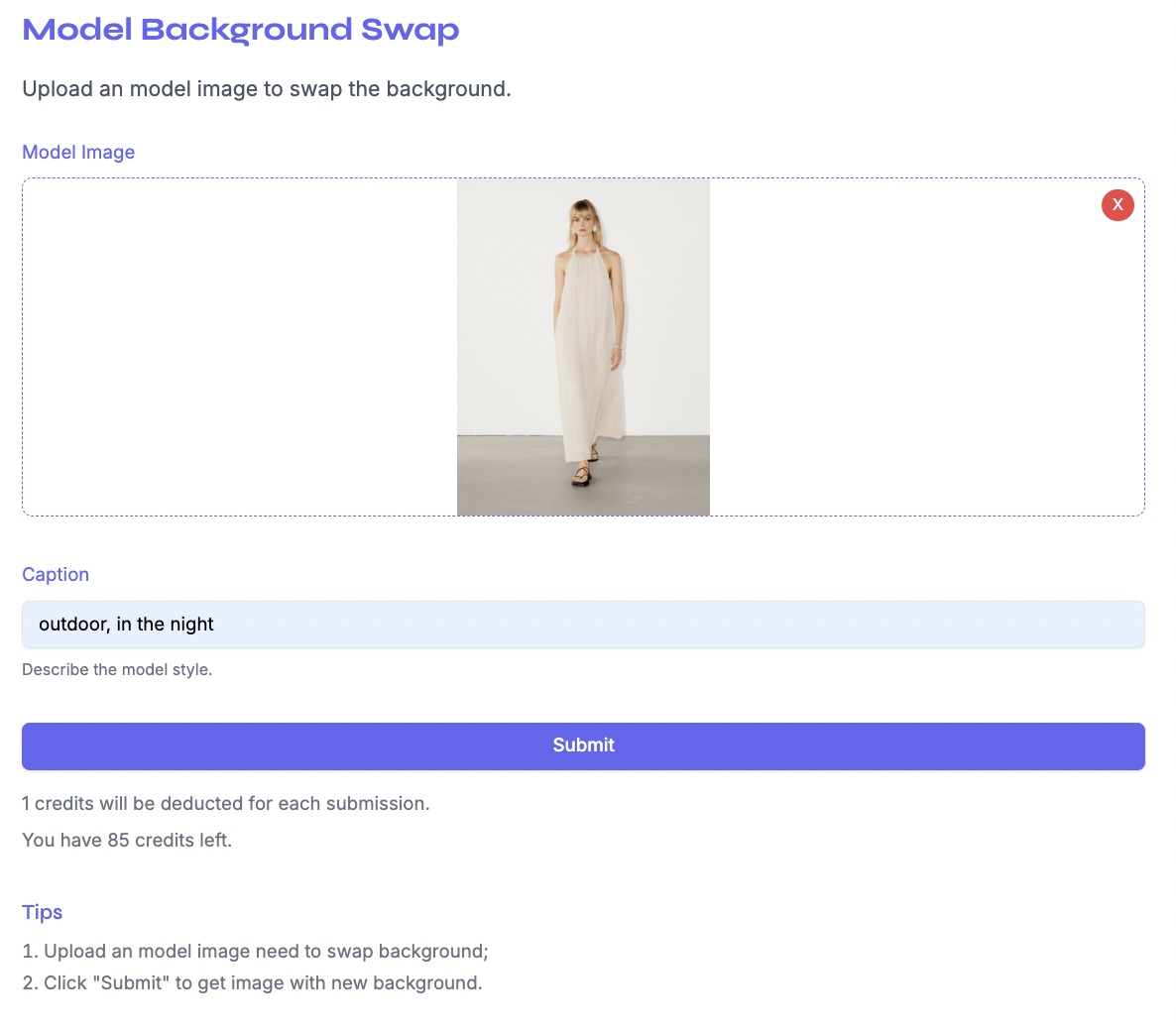Click the Caption section label
The width and height of the screenshot is (1176, 1031).
click(x=56, y=574)
